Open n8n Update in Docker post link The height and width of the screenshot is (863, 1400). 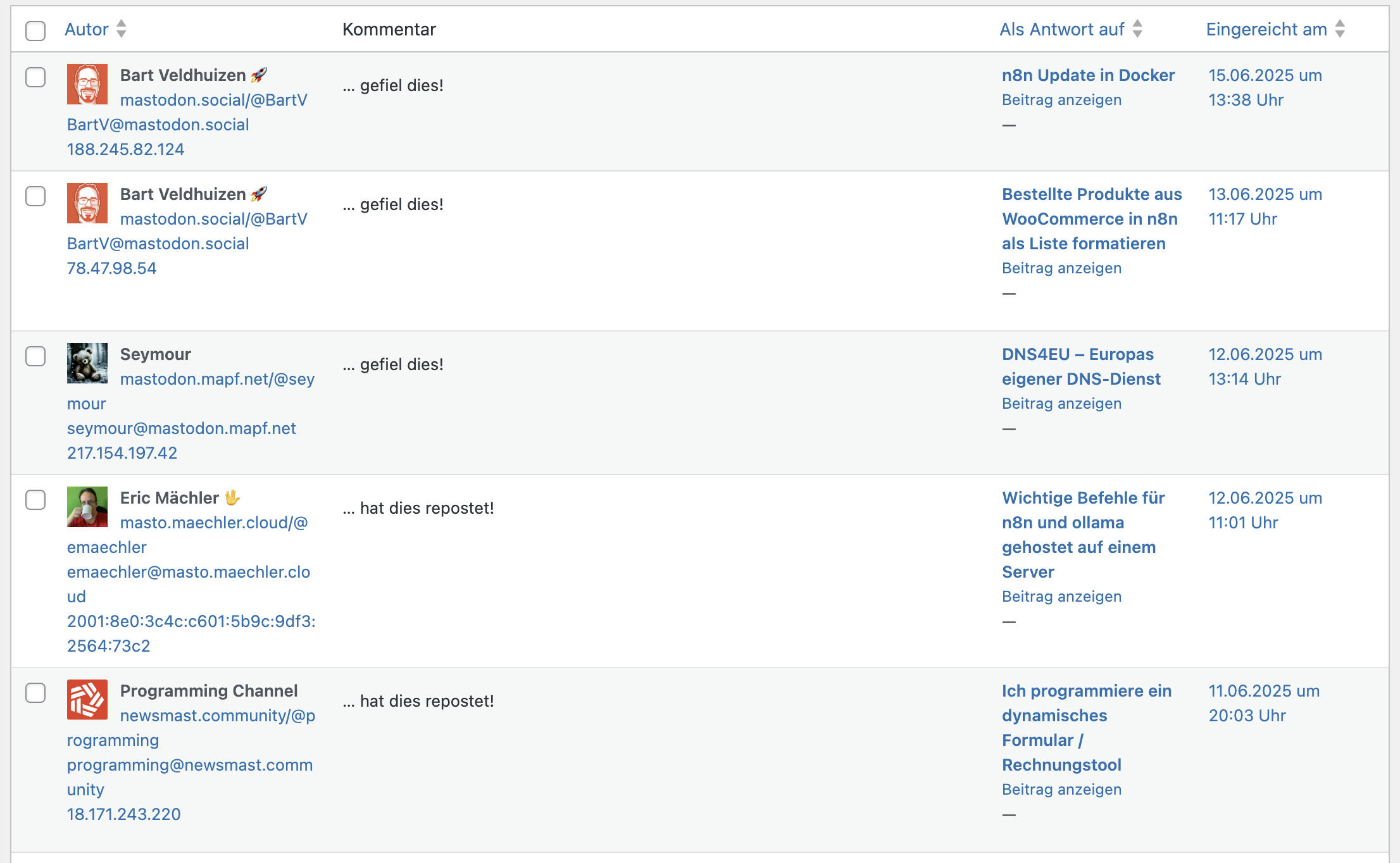point(1088,75)
